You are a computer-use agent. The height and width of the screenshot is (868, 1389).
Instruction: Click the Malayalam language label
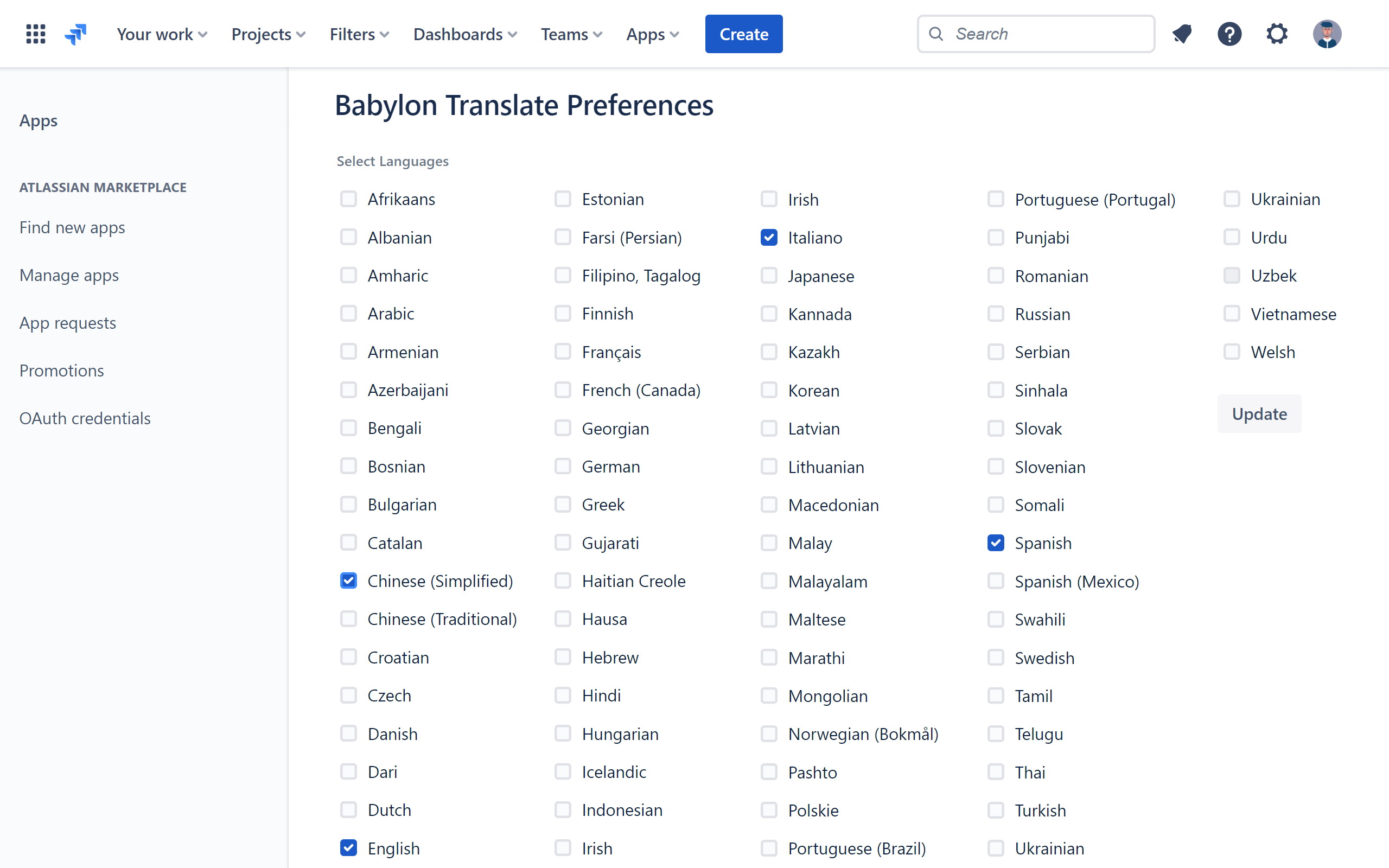pos(827,582)
